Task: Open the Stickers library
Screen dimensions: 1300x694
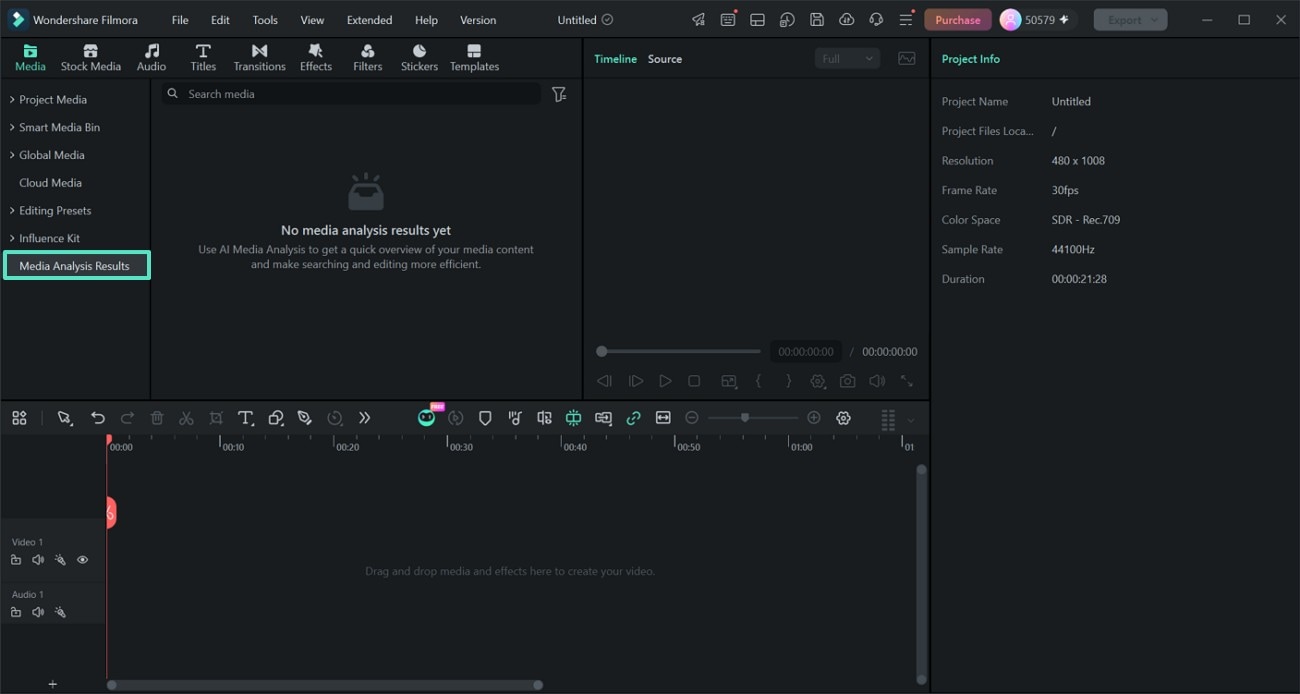Action: (x=419, y=58)
